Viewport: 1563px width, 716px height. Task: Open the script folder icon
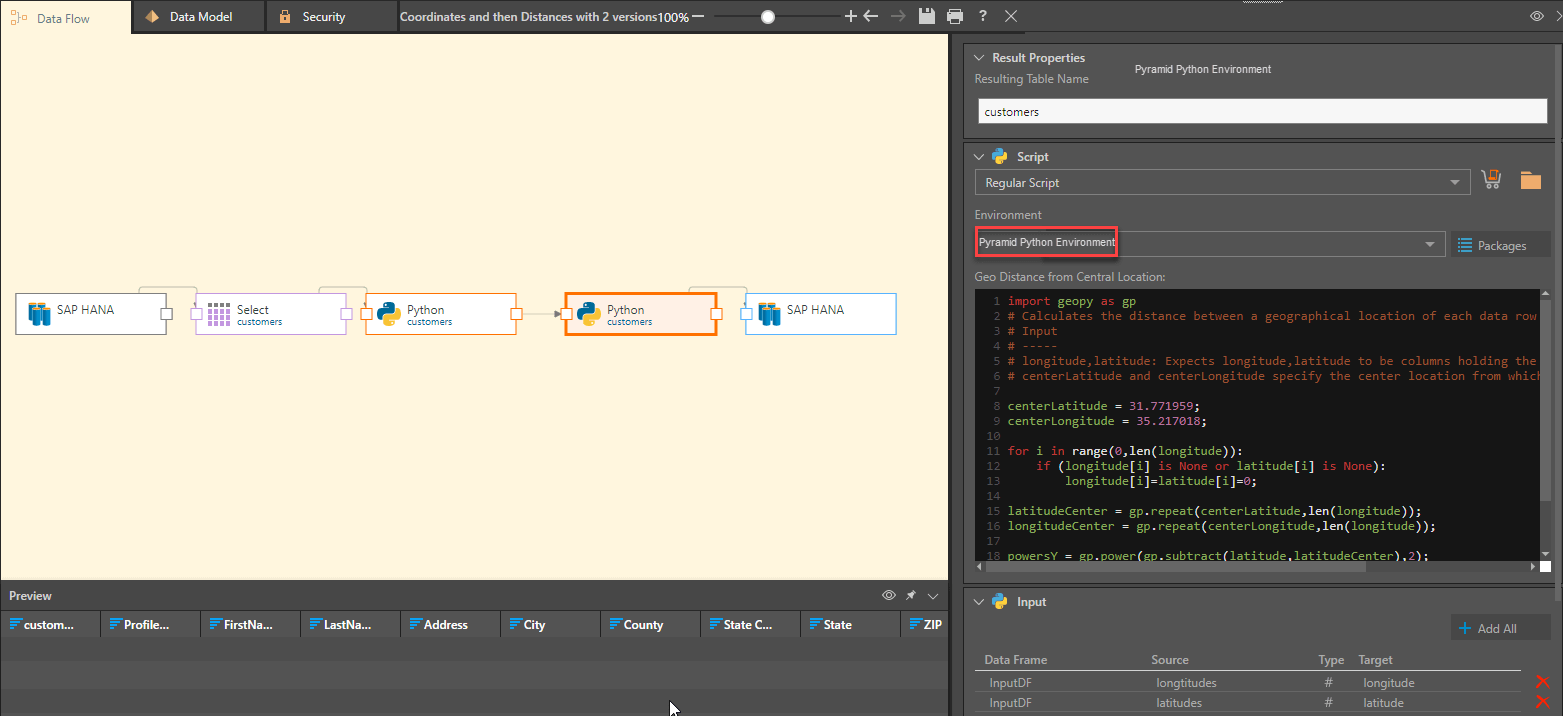click(x=1531, y=180)
